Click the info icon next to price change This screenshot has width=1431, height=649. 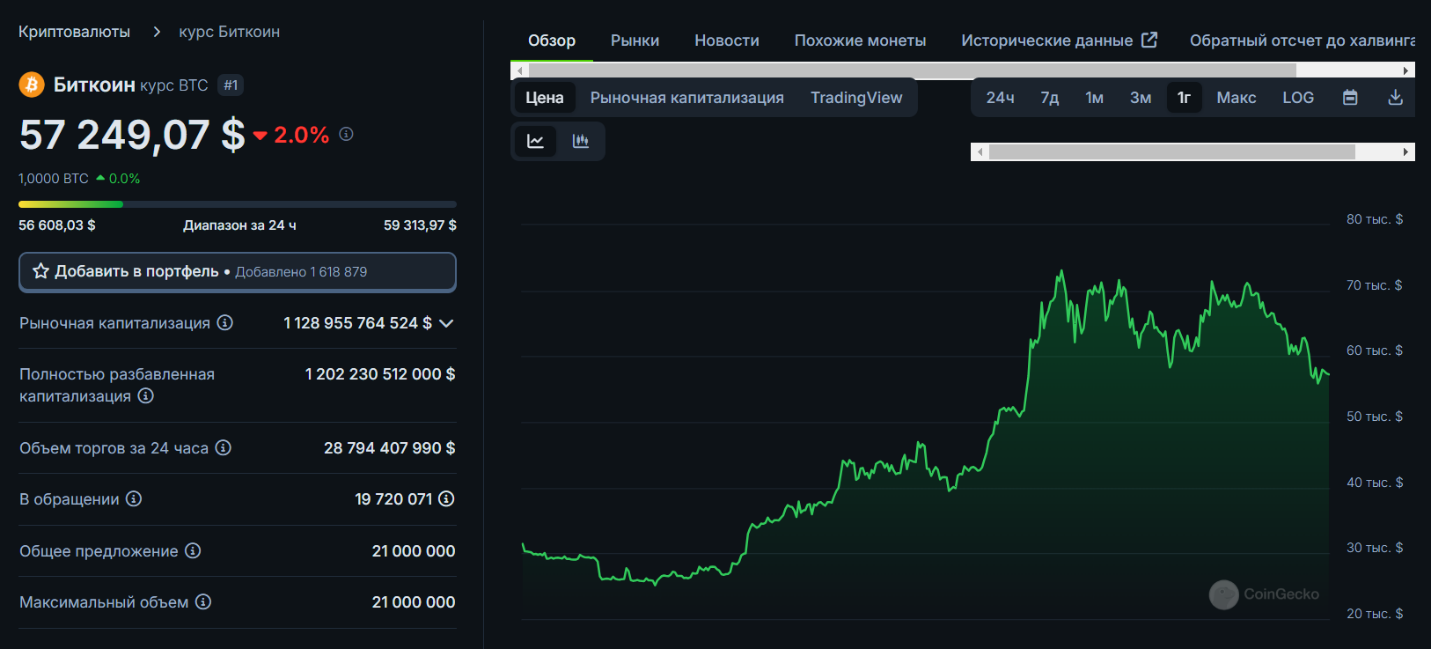(x=346, y=134)
